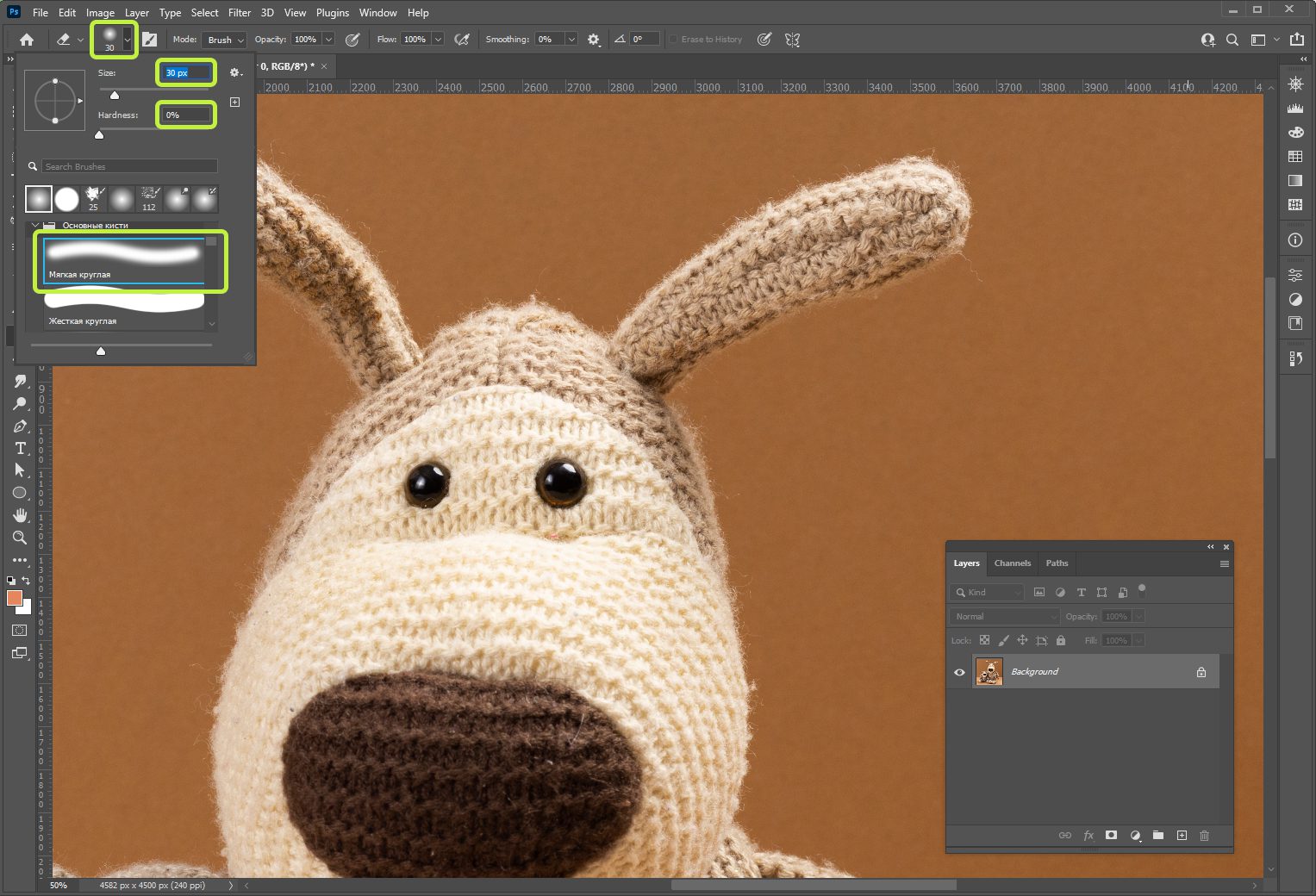Open the brush preset picker arrow
Screen dimensions: 1316x896
128,40
